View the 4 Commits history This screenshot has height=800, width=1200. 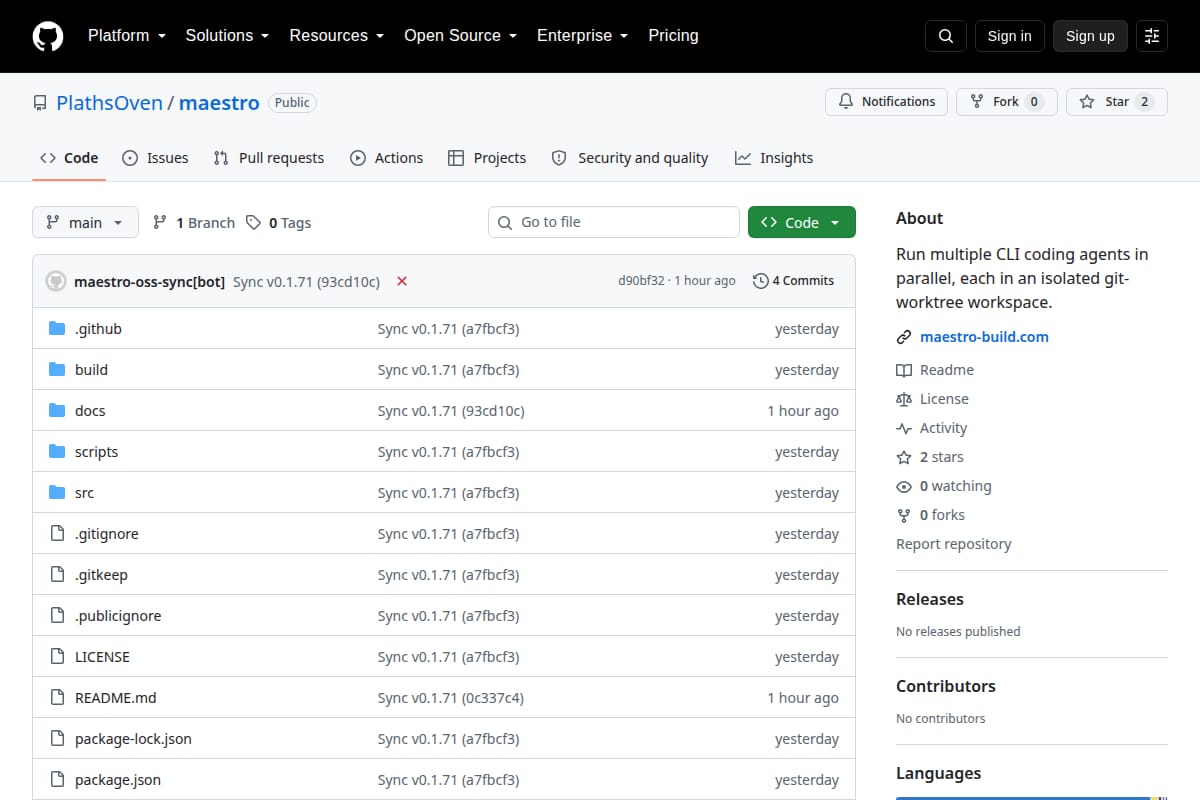[x=793, y=281]
